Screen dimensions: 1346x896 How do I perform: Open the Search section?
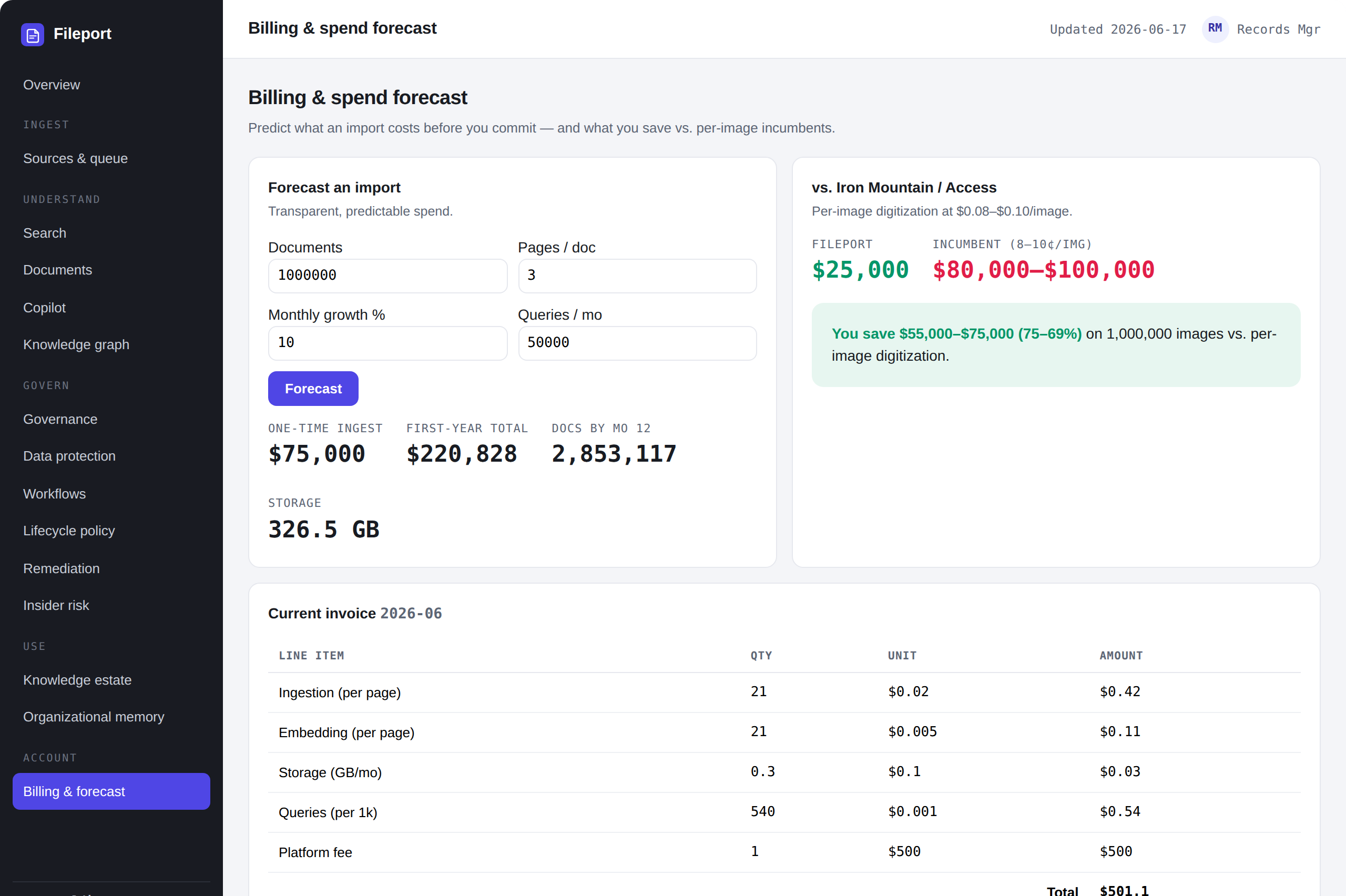[111, 233]
